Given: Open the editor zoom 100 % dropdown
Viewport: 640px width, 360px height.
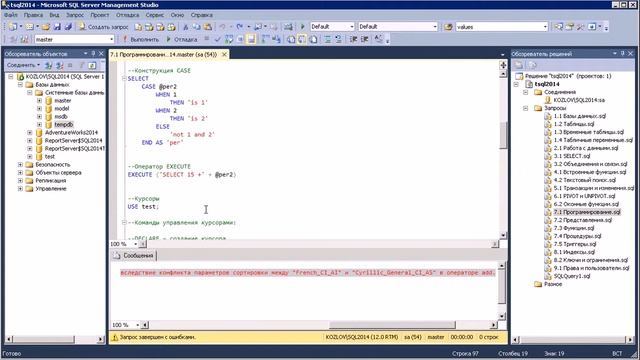Looking at the screenshot, I should (135, 244).
